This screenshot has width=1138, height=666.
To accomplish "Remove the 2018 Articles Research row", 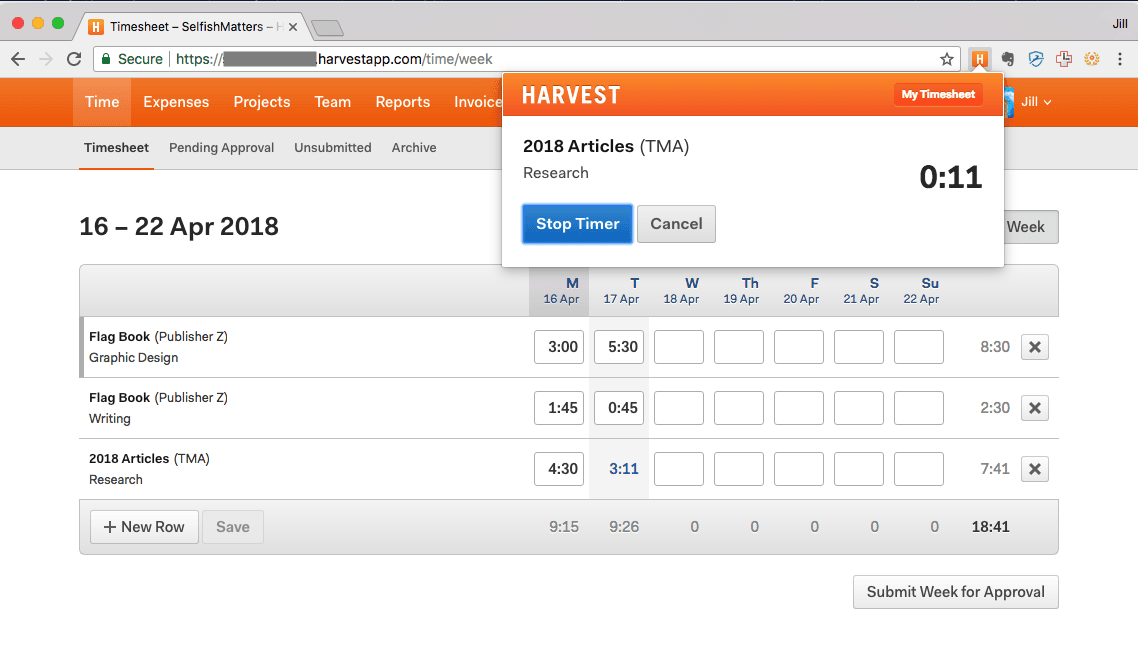I will [x=1034, y=469].
